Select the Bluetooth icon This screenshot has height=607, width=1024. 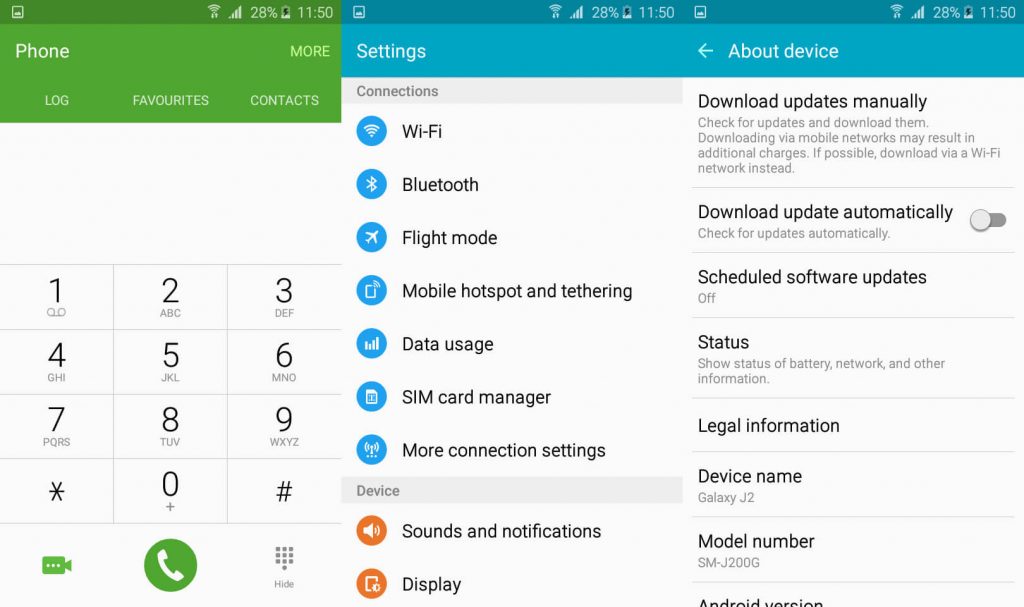[x=370, y=184]
